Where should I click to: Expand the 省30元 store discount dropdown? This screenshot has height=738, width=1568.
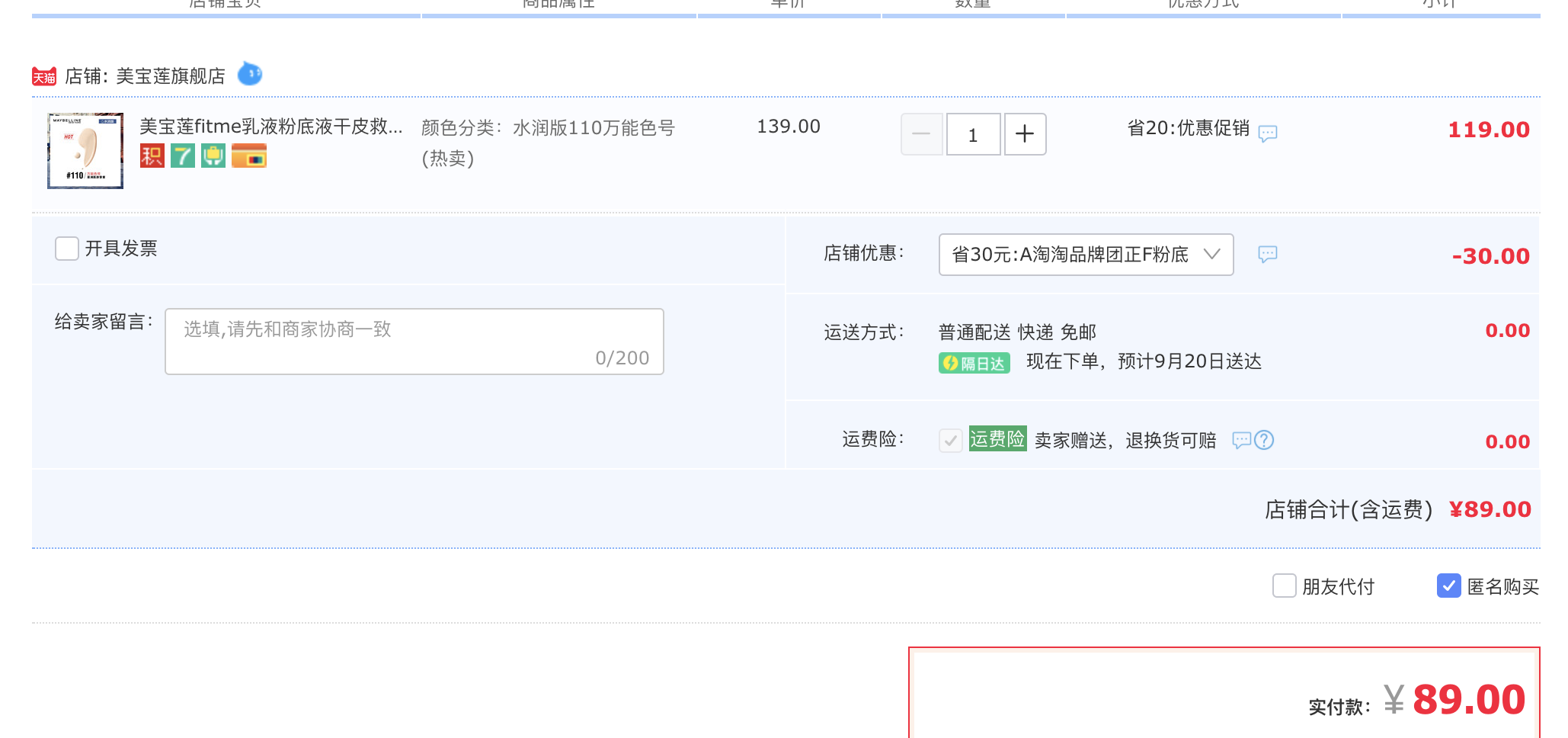[1086, 255]
